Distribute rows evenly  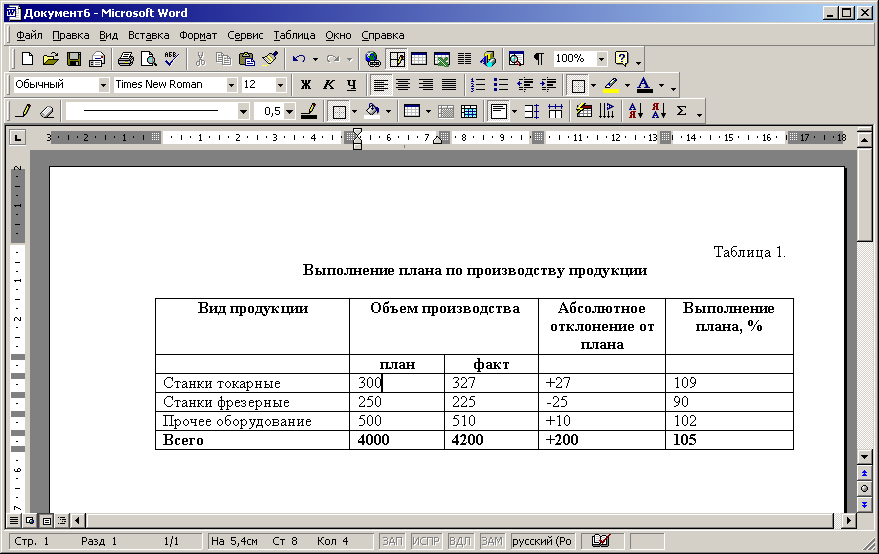(531, 111)
